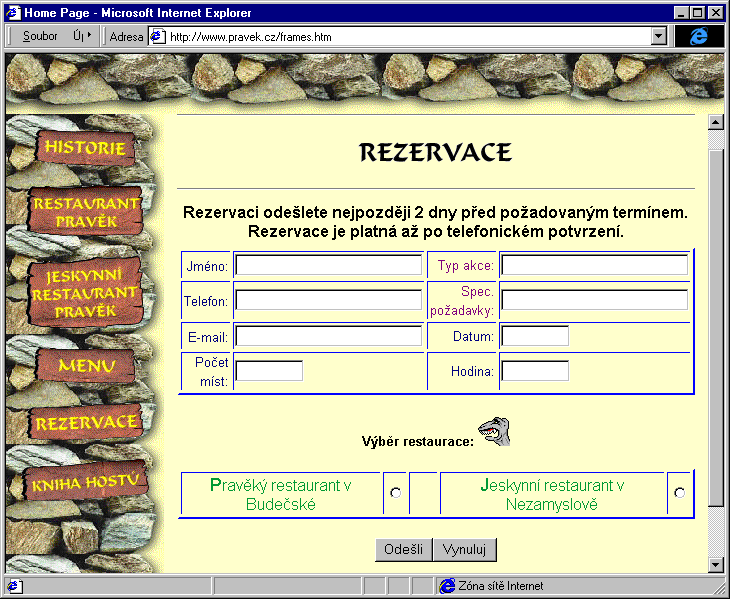Click the IE icon in the title bar
The height and width of the screenshot is (599, 730).
[x=13, y=13]
